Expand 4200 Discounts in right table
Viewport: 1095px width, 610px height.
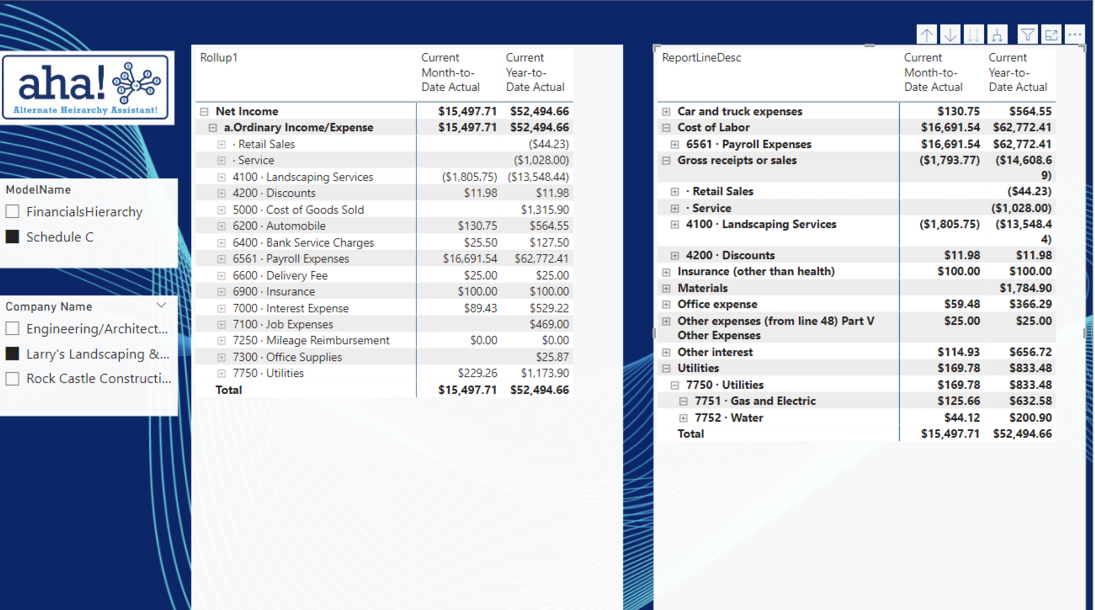click(x=675, y=256)
